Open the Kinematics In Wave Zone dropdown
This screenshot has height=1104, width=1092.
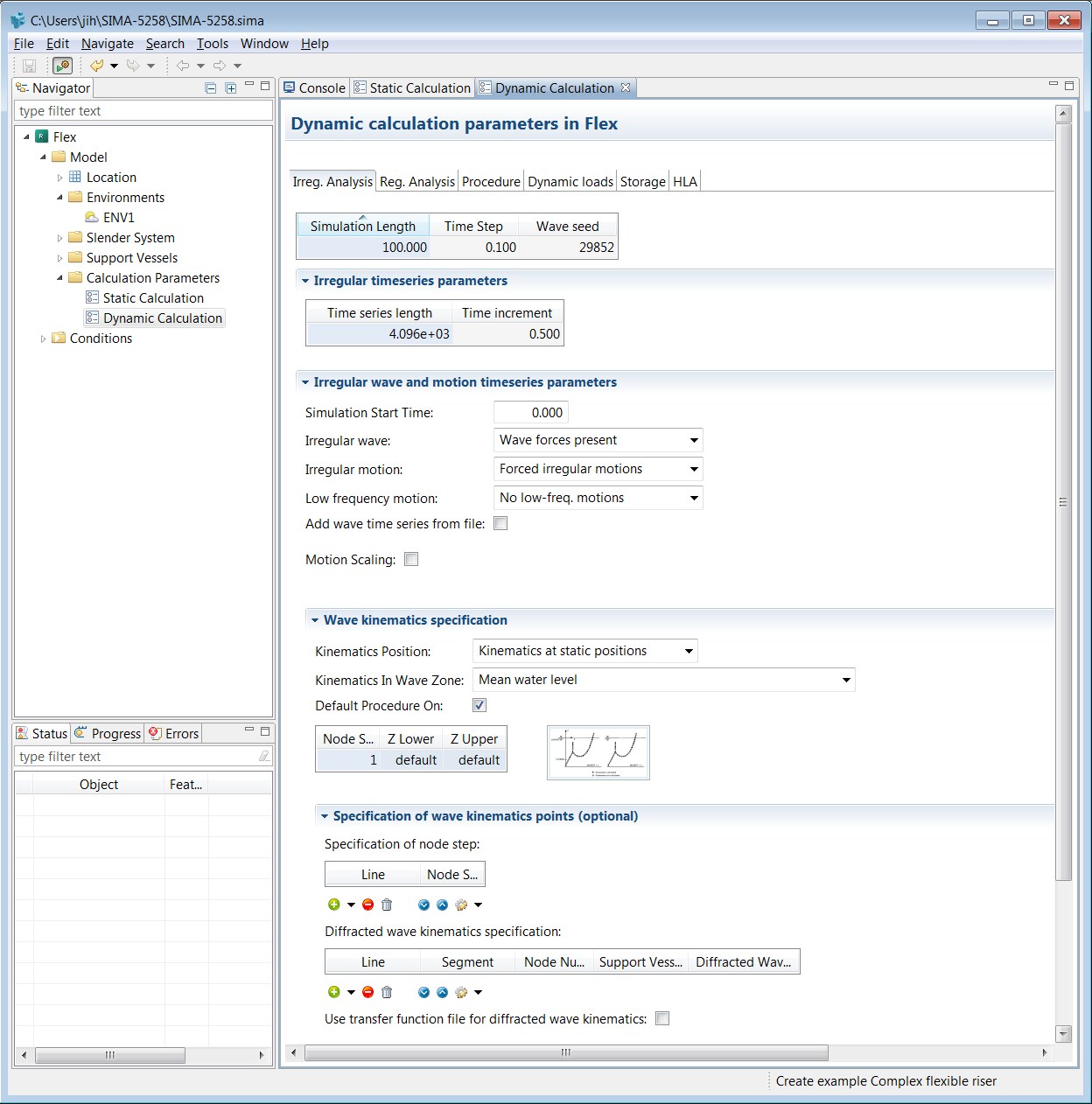tap(663, 680)
